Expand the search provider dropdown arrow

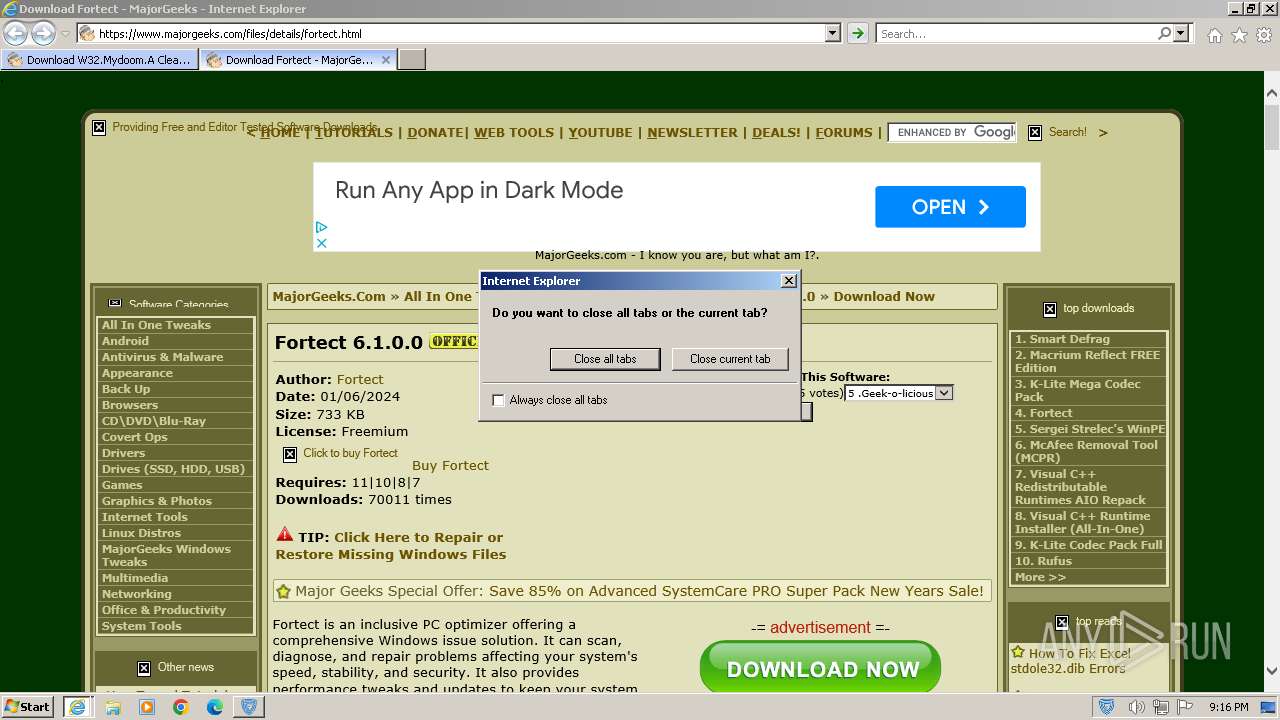[x=1181, y=33]
